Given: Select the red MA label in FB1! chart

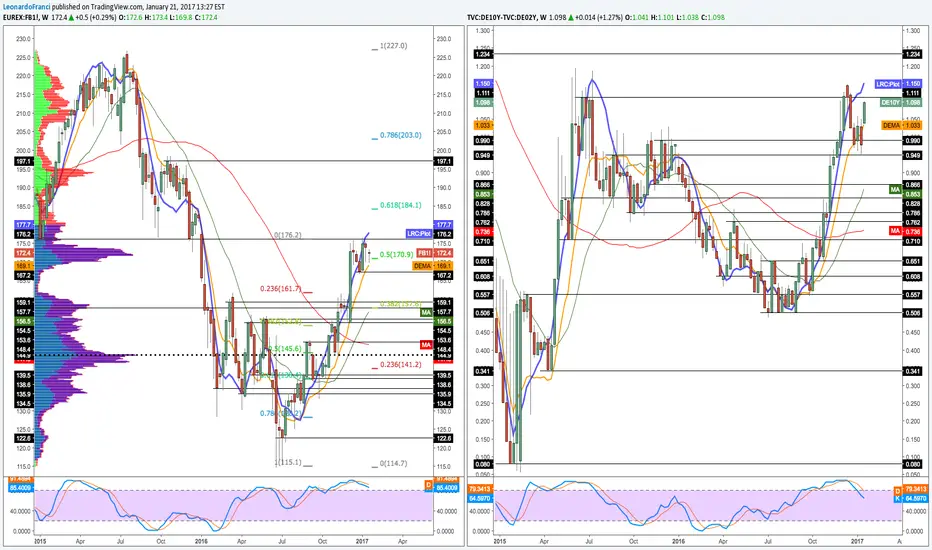Looking at the screenshot, I should point(426,344).
